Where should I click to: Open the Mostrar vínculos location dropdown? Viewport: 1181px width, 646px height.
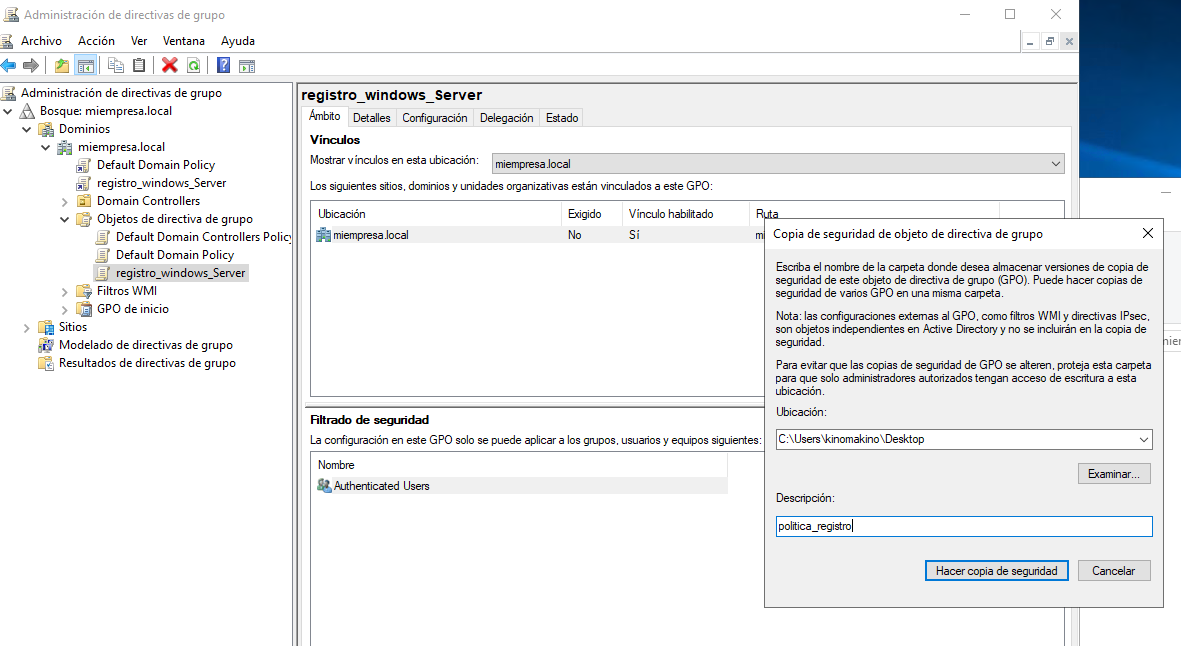(1056, 164)
